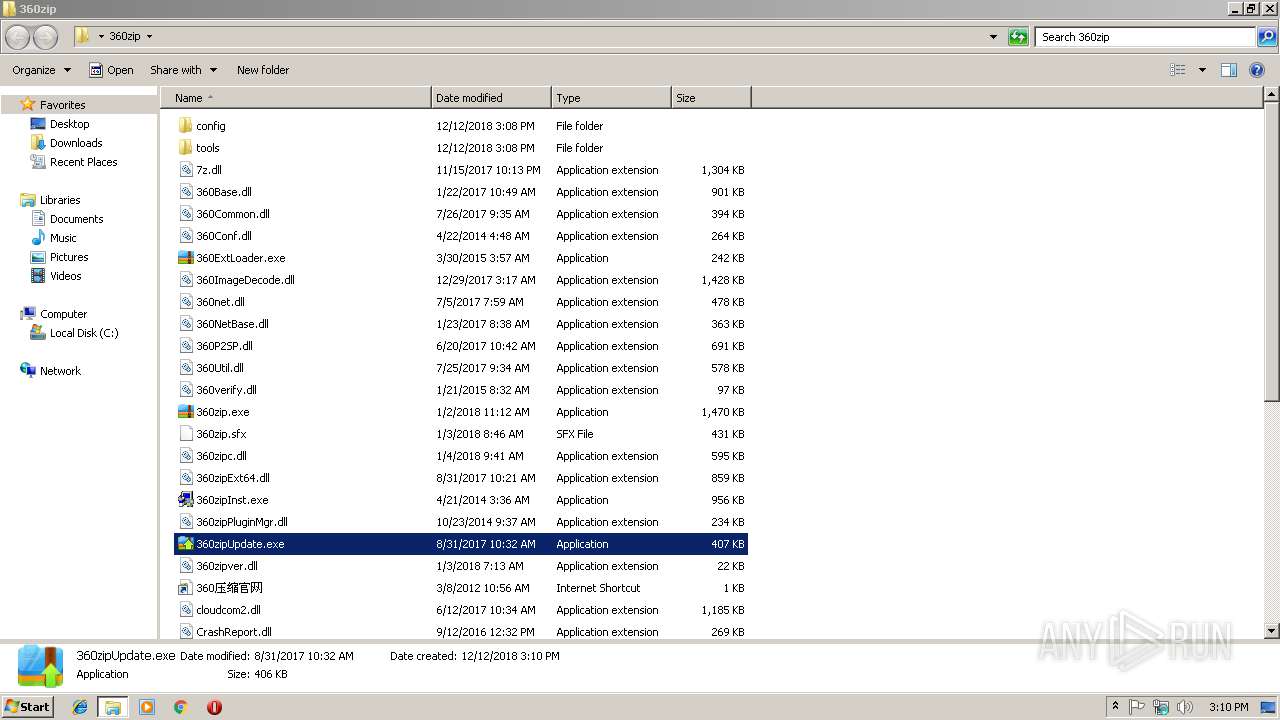Open the view options dropdown arrow
Image resolution: width=1280 pixels, height=720 pixels.
(1202, 70)
